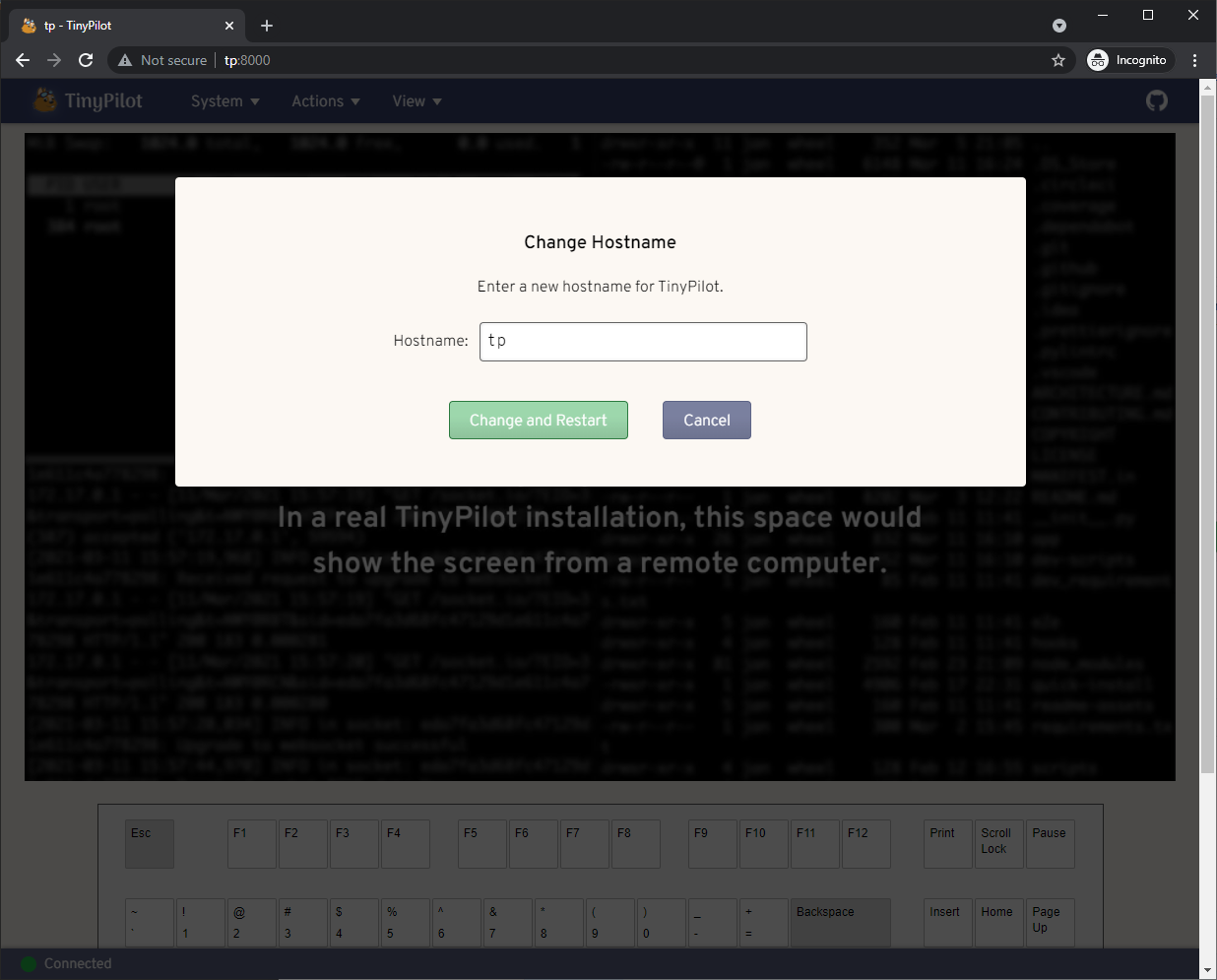The height and width of the screenshot is (980, 1217).
Task: Click the 8 / * virtual key
Action: click(559, 923)
